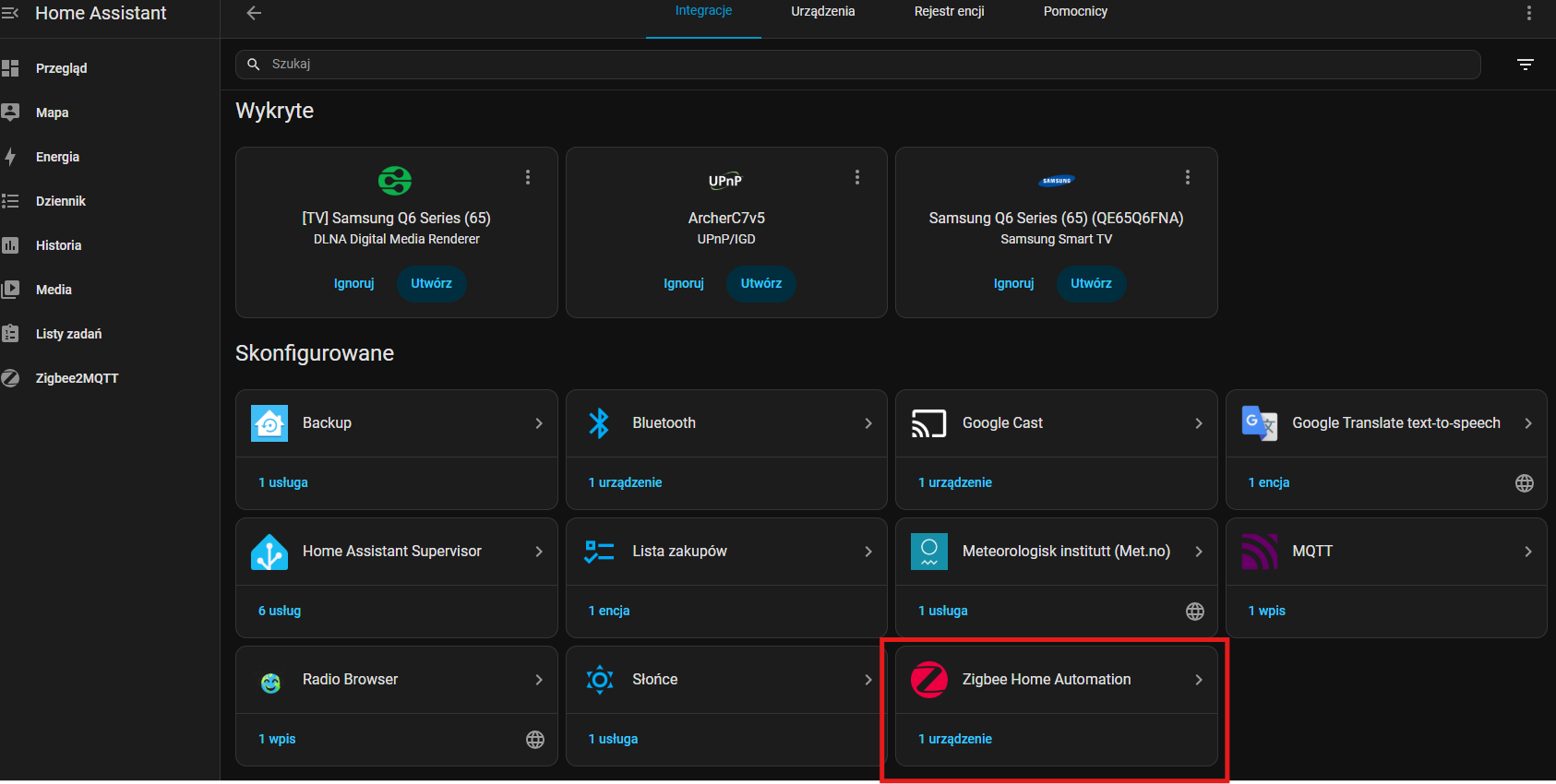
Task: Click the Szukaj search field
Action: (858, 65)
